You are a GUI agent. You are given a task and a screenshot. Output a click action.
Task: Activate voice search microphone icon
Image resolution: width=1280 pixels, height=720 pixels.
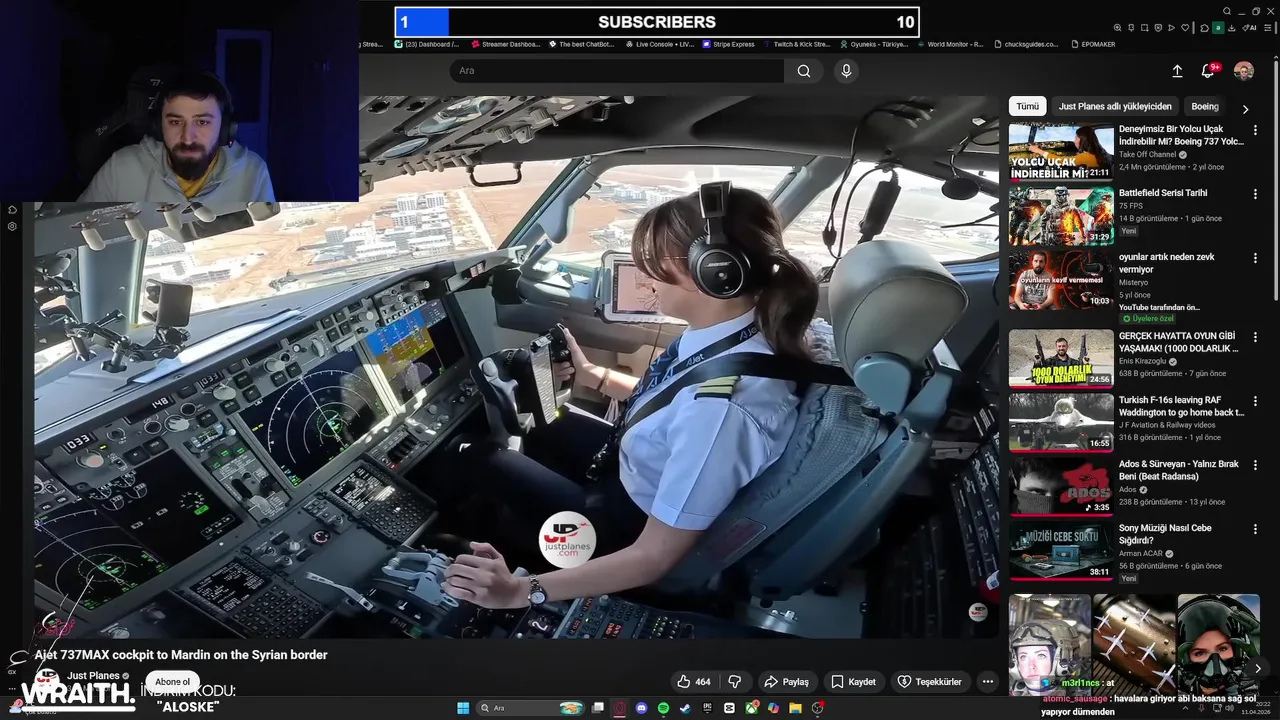pos(846,71)
